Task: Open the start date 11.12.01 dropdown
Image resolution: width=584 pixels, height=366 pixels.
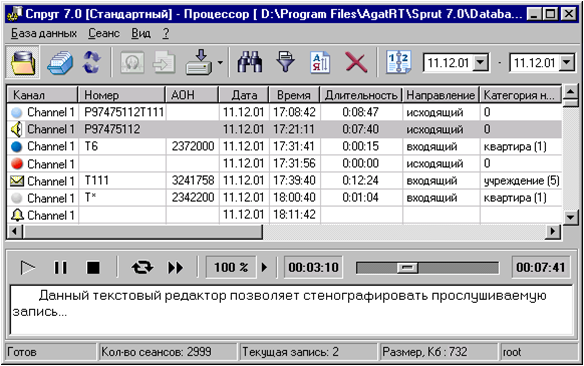Action: pyautogui.click(x=481, y=63)
